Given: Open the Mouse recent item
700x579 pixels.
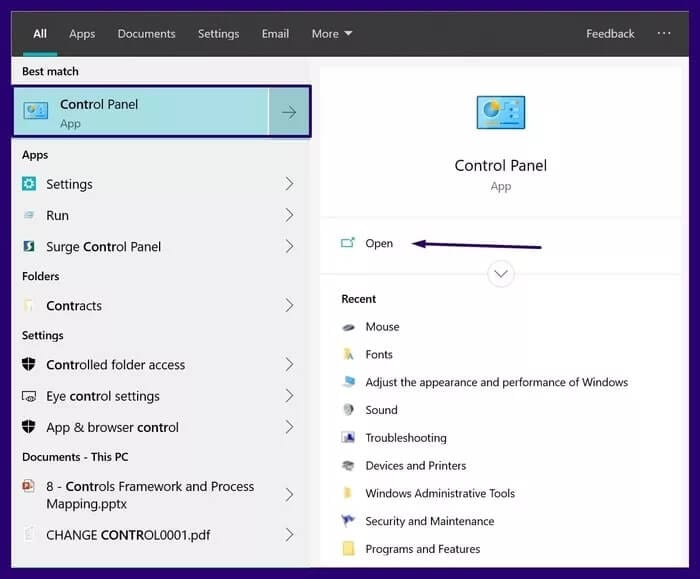Looking at the screenshot, I should (382, 327).
